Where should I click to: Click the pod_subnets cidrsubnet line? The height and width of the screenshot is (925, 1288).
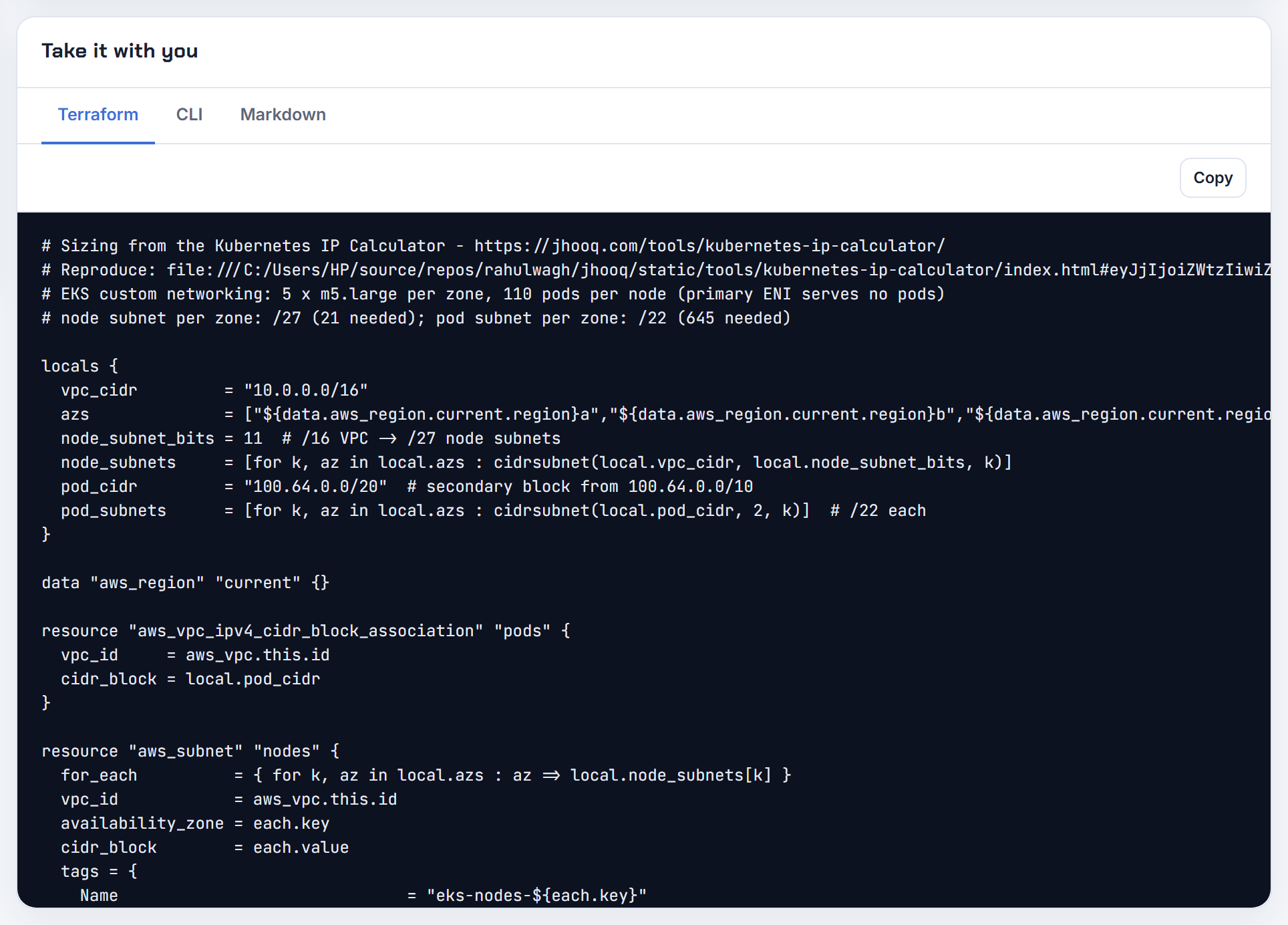(x=493, y=511)
